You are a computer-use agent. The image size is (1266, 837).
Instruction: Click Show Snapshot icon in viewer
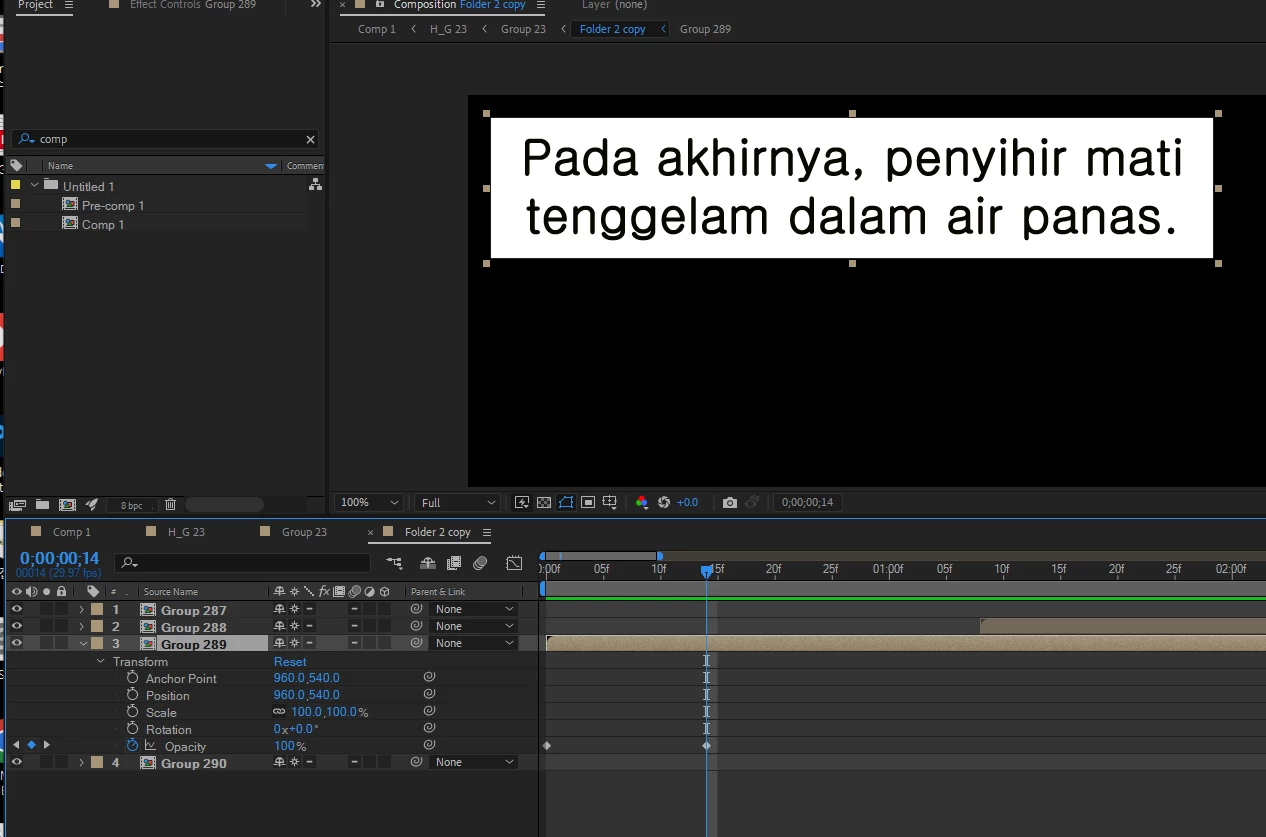[x=752, y=502]
